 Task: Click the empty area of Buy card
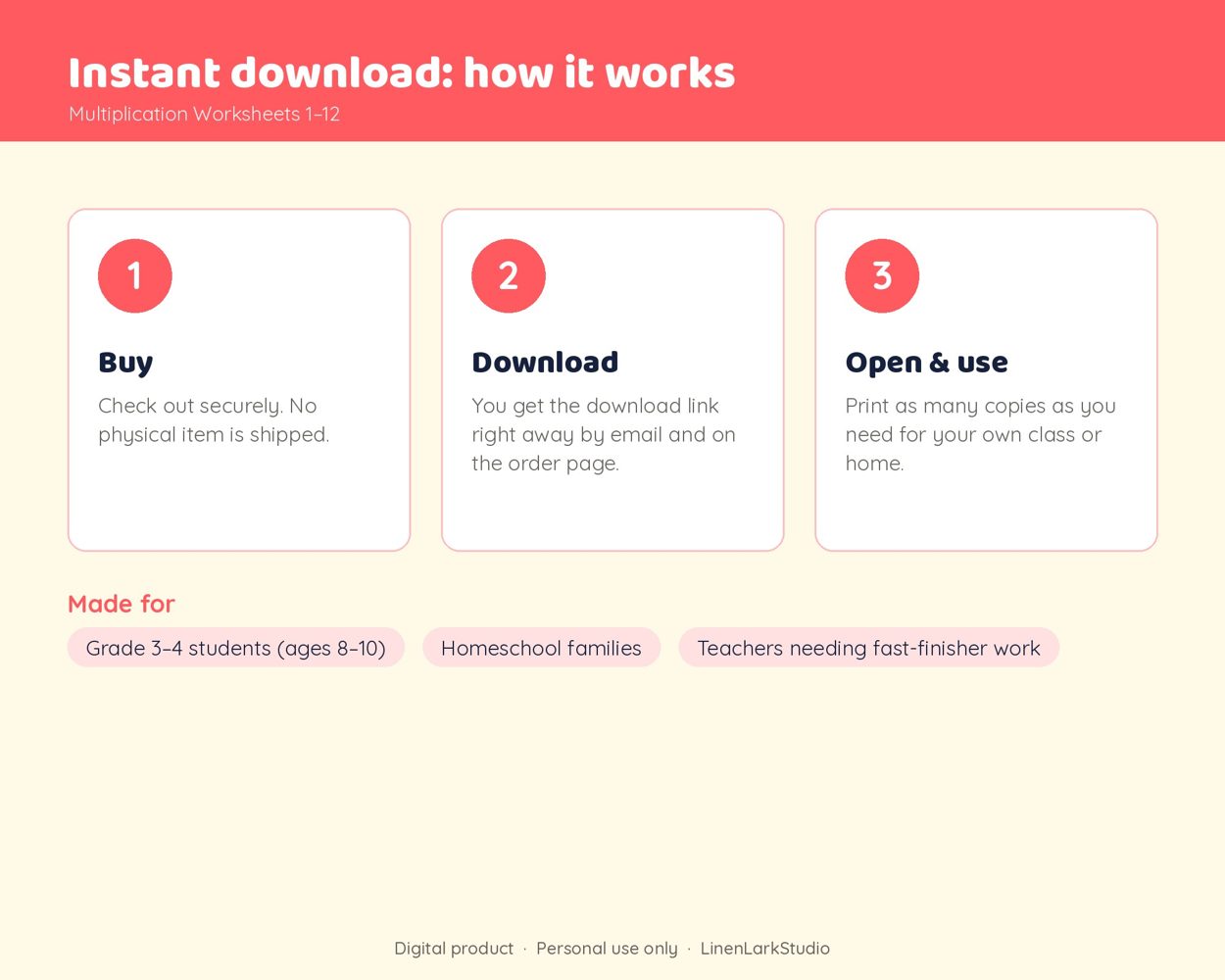pos(239,502)
